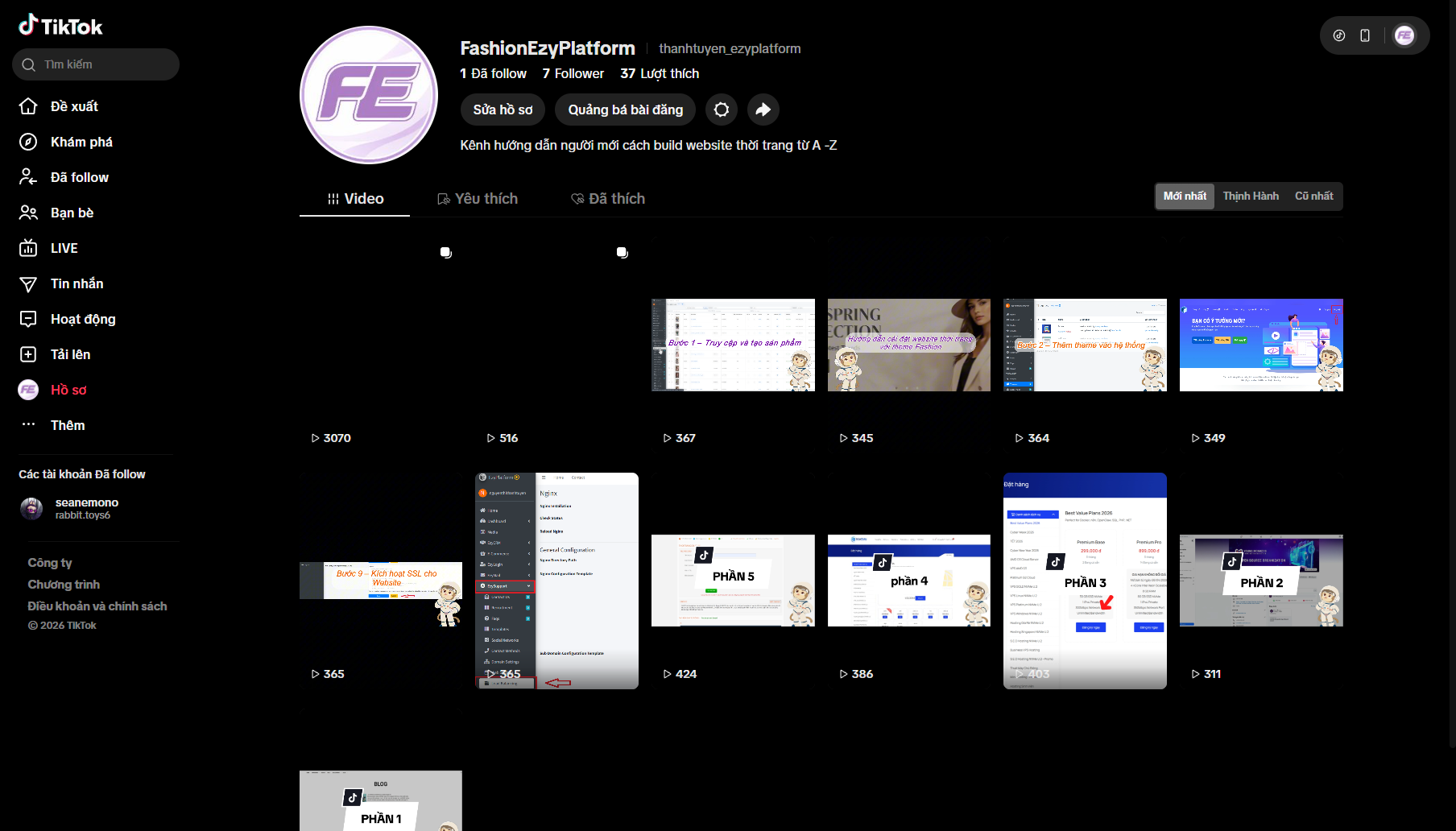
Task: Open Tải lên from the sidebar
Action: [70, 354]
